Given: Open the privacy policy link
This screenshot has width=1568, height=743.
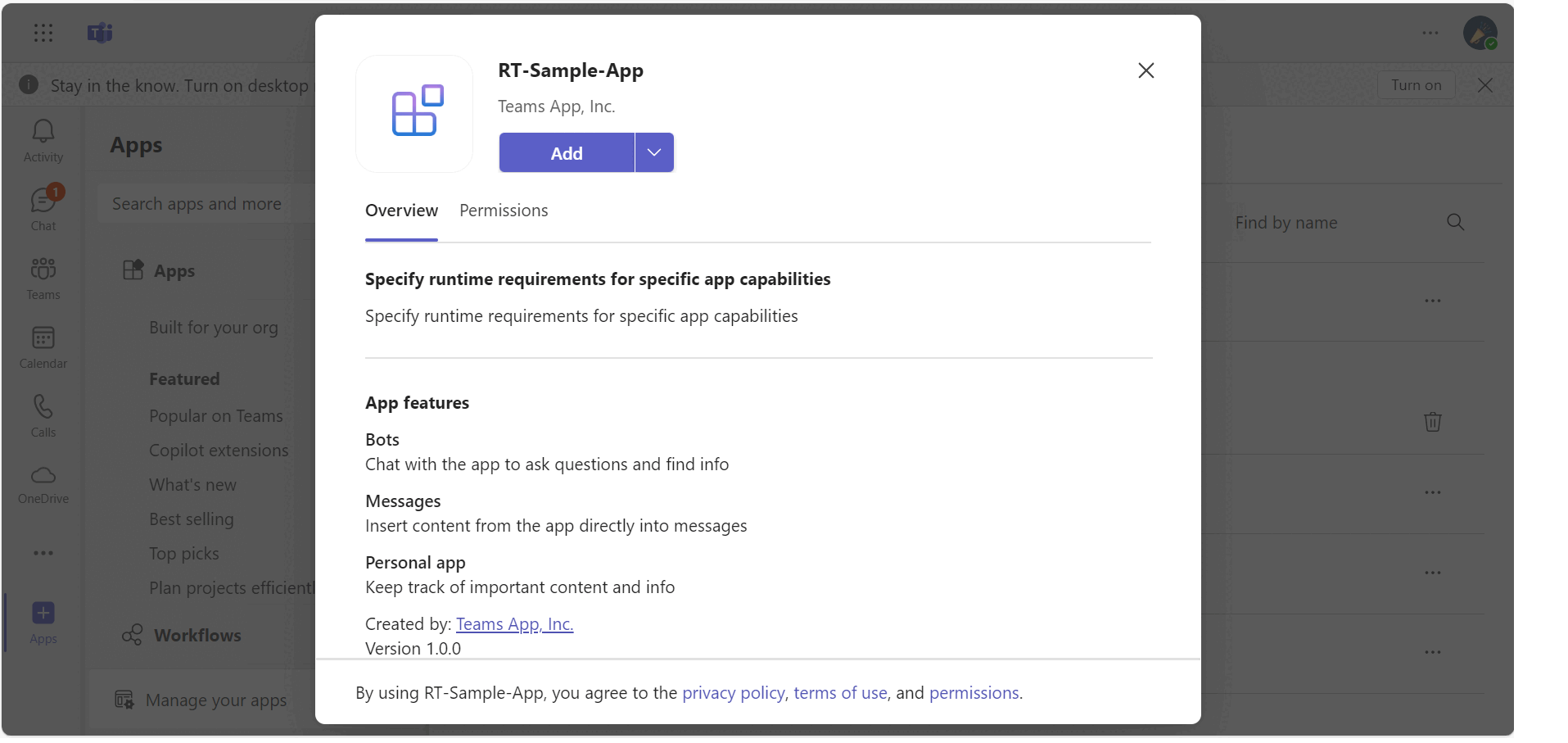Looking at the screenshot, I should click(x=734, y=693).
